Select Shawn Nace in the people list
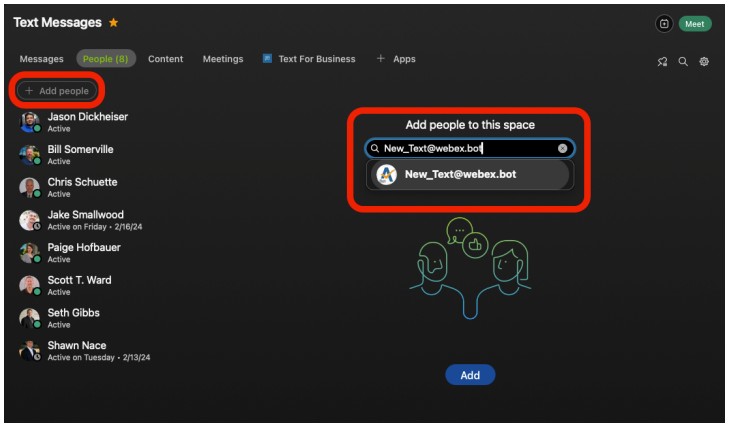729x426 pixels. (x=84, y=351)
